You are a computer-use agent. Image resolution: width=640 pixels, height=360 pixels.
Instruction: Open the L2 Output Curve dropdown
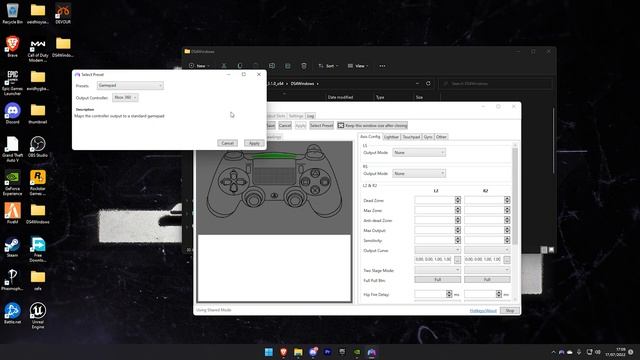click(x=438, y=250)
